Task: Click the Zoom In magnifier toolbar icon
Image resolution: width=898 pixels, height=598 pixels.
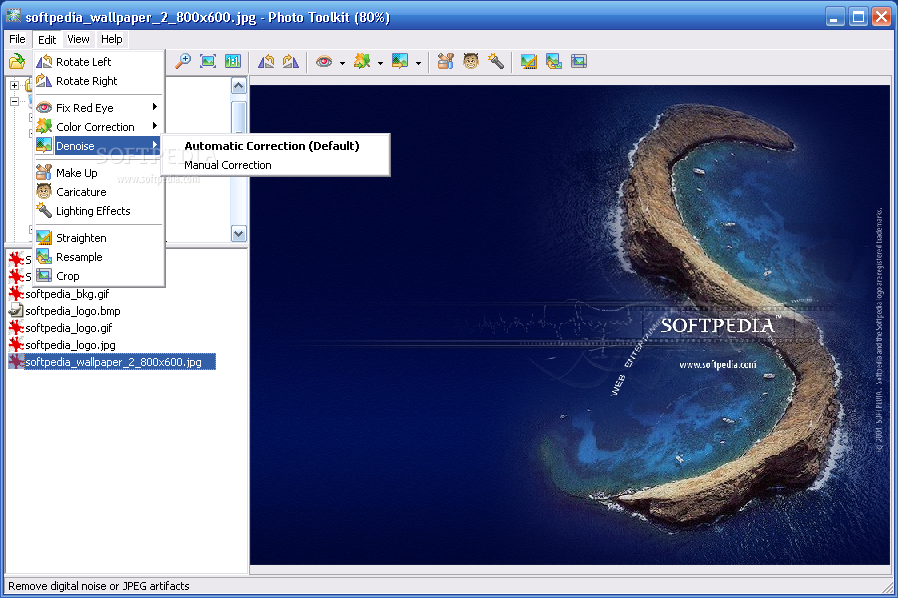Action: [183, 61]
